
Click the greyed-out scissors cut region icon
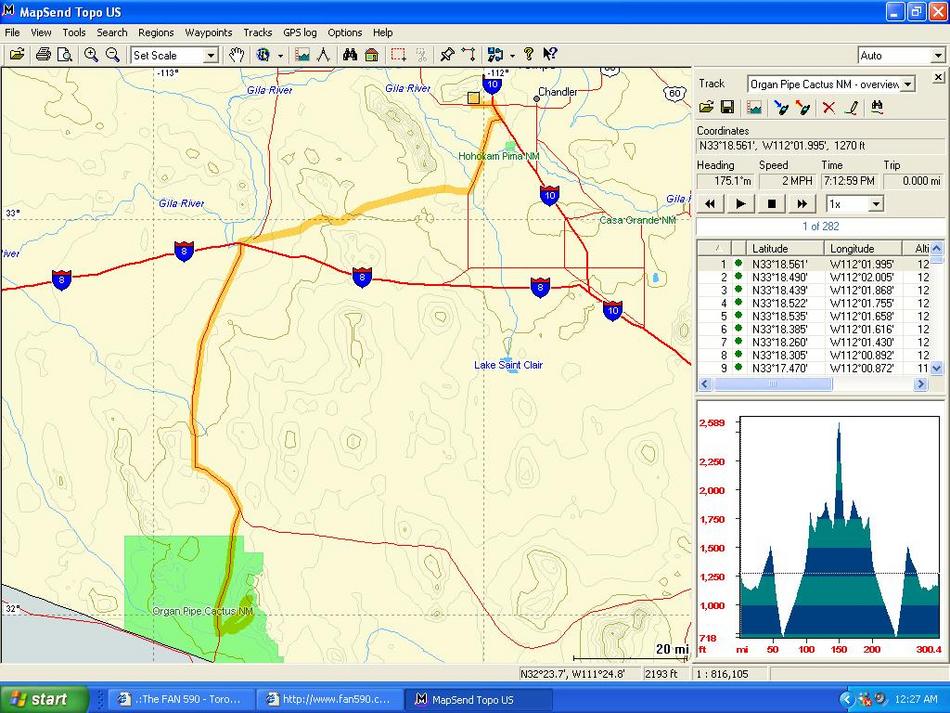(422, 55)
